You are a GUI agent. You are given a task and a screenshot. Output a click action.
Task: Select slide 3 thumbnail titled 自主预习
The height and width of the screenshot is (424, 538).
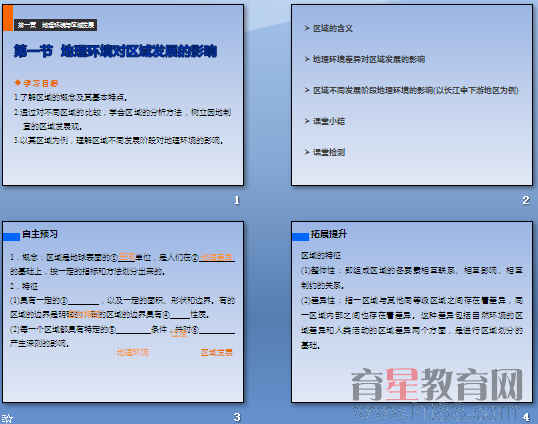tap(123, 312)
